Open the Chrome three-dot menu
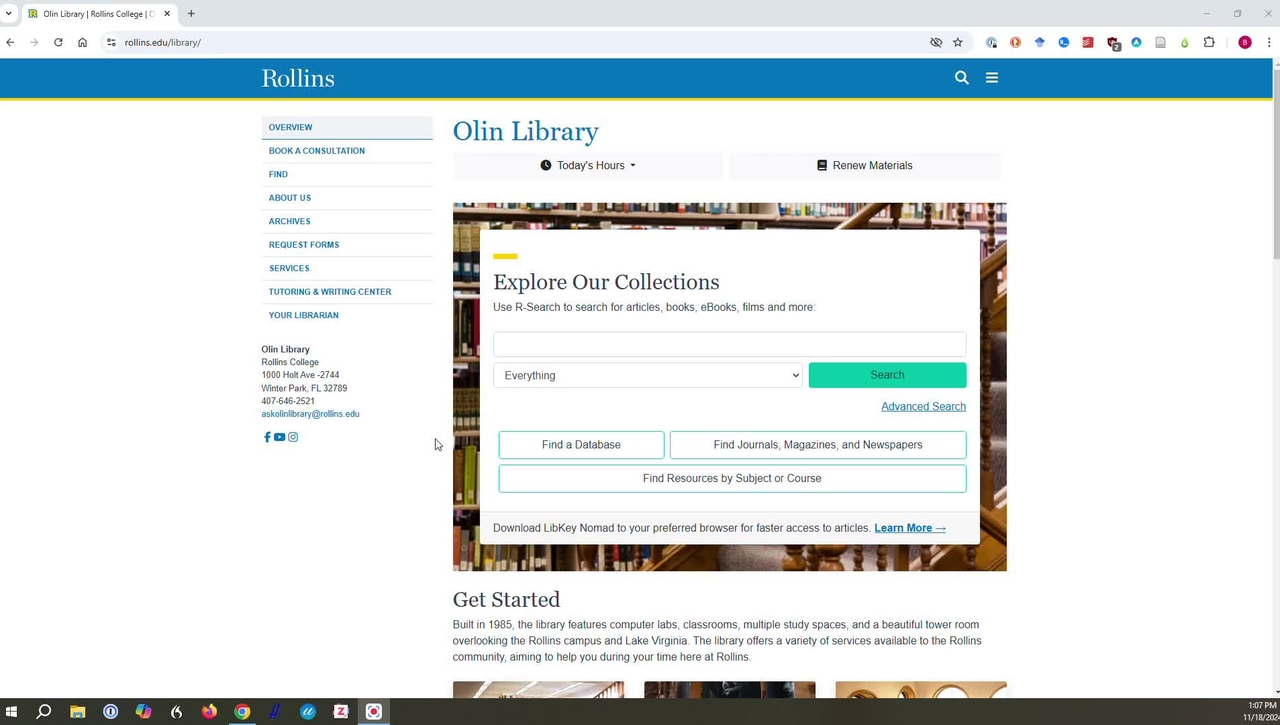The image size is (1280, 725). [1268, 42]
